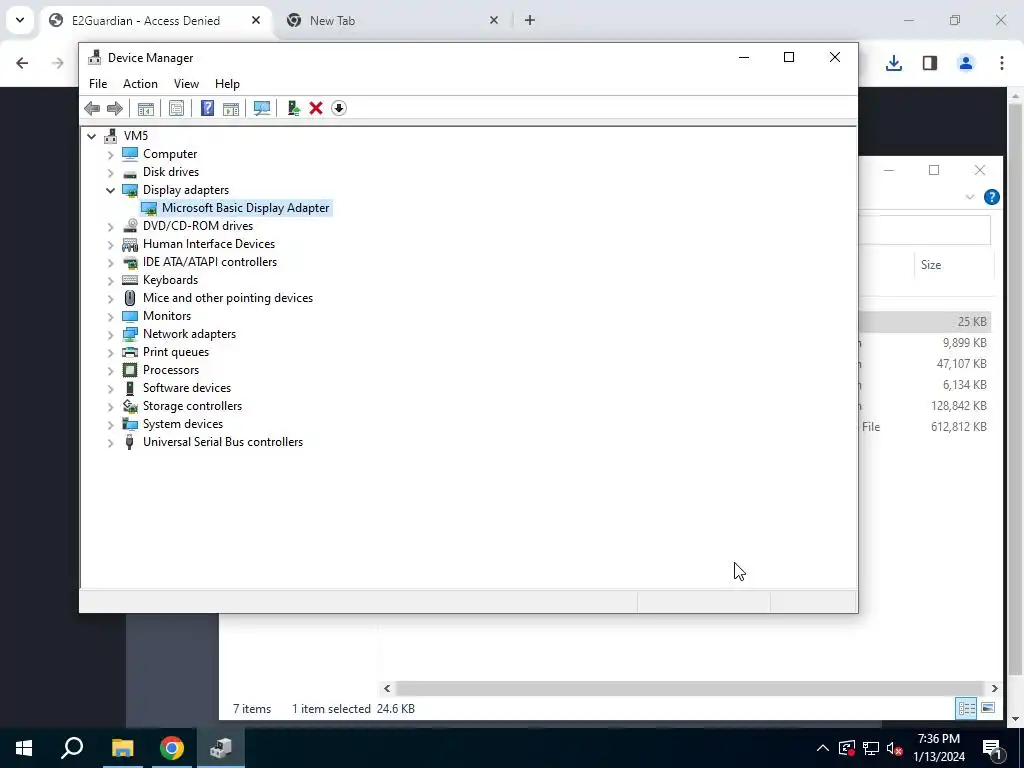Click Show/Hide Action Pane toolbar icon
Image resolution: width=1024 pixels, height=768 pixels.
point(231,108)
